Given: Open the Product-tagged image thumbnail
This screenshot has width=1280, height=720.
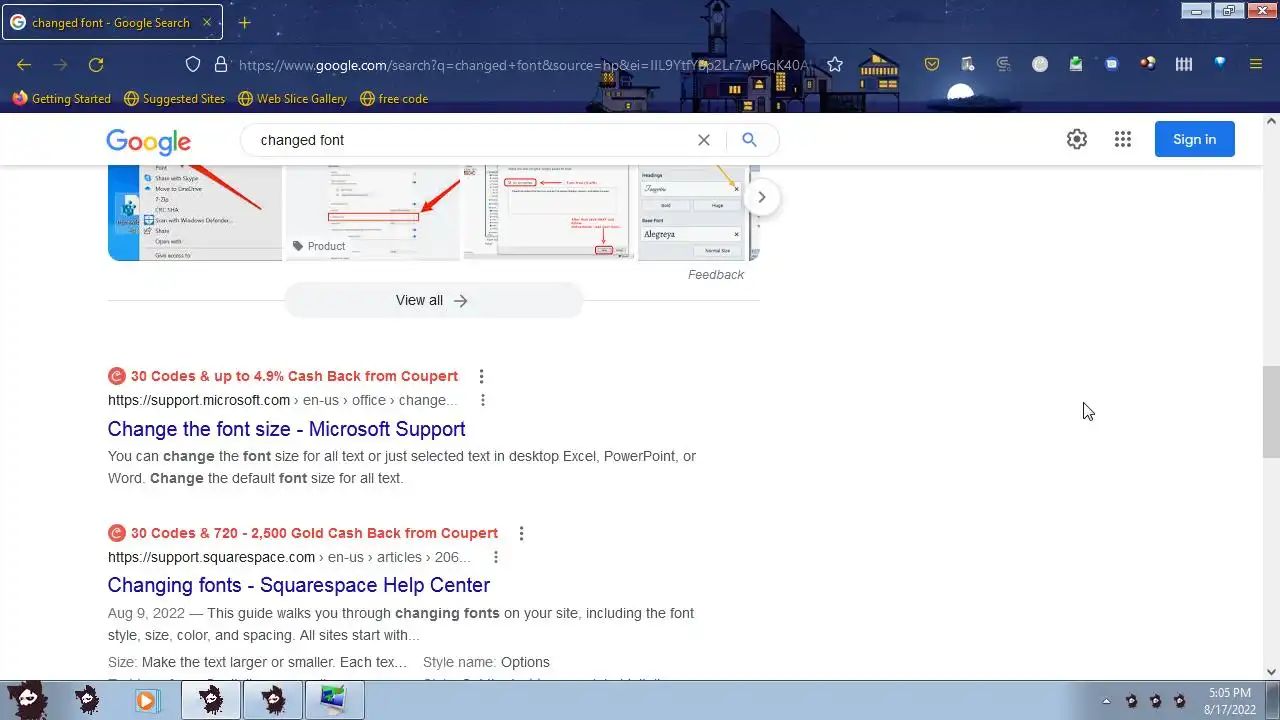Looking at the screenshot, I should coord(372,213).
